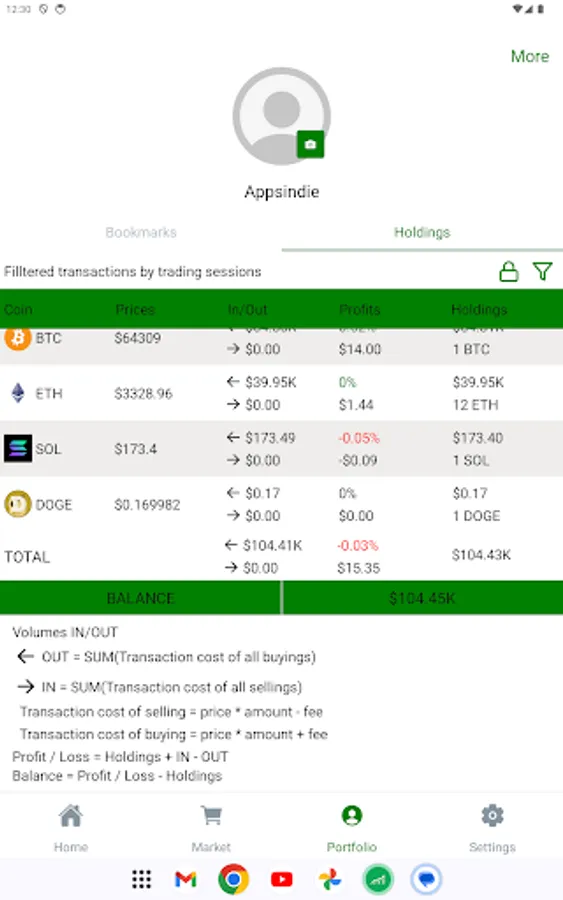The width and height of the screenshot is (563, 900).
Task: Open Settings gear in bottom navigation
Action: (492, 816)
